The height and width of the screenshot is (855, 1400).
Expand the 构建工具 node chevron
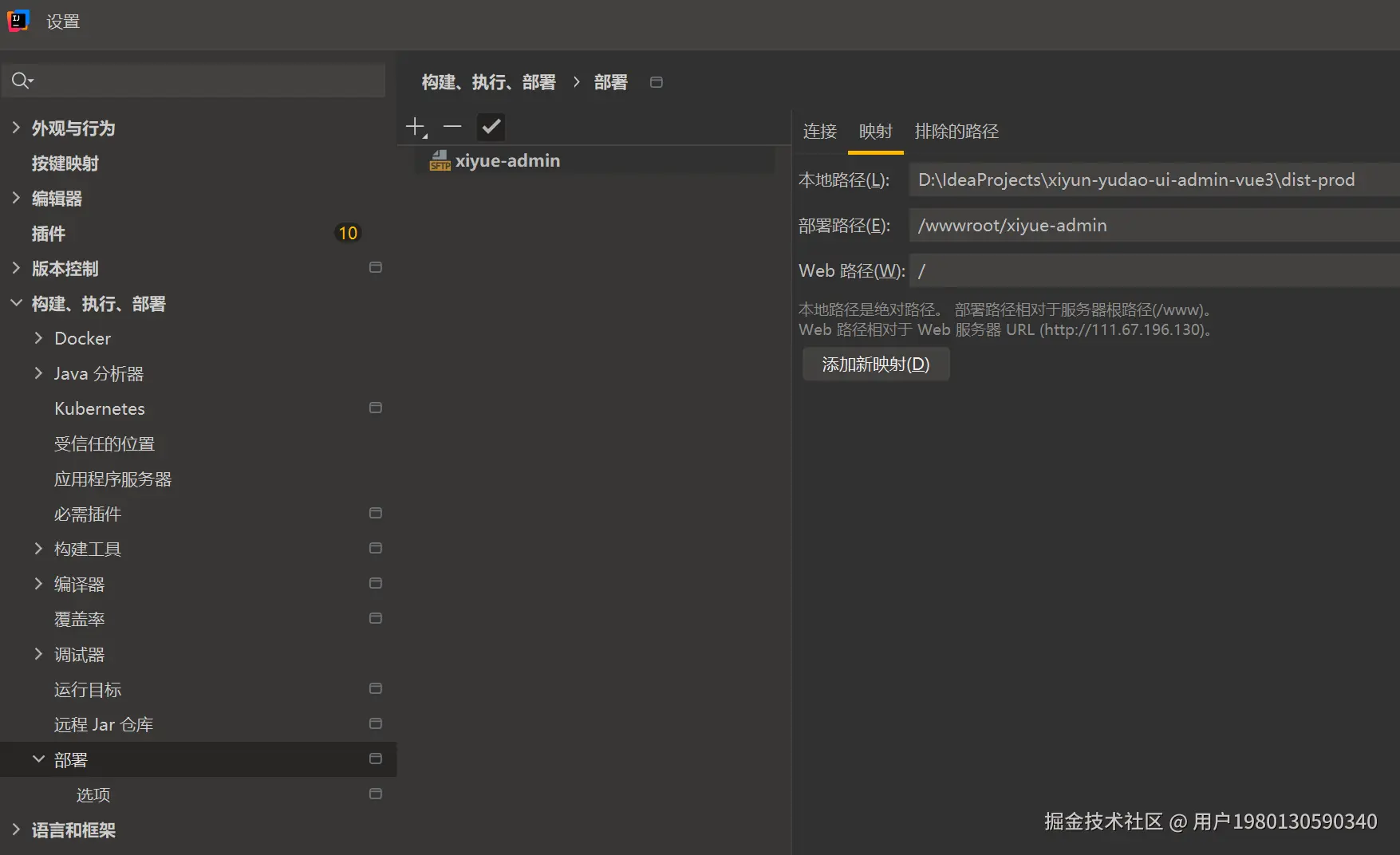pyautogui.click(x=38, y=549)
